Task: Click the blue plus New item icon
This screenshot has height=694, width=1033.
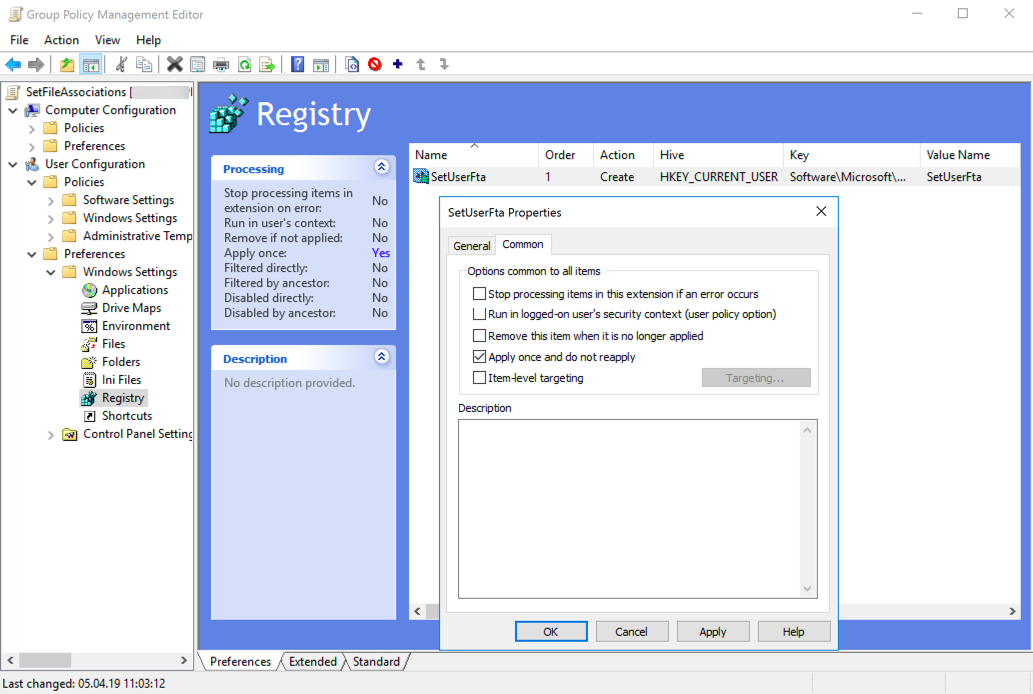Action: (x=398, y=64)
